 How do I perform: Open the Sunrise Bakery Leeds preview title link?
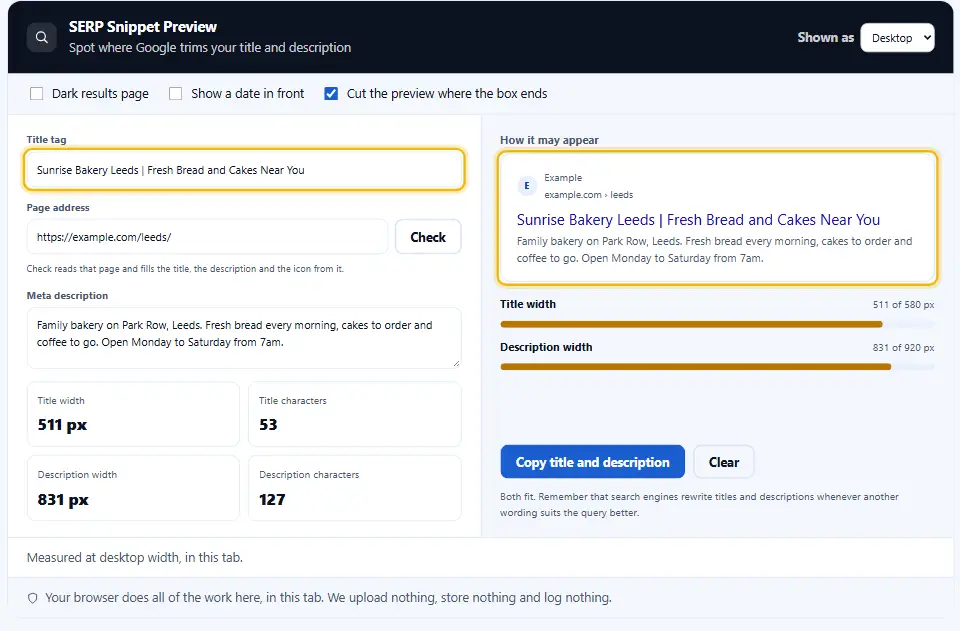[698, 220]
